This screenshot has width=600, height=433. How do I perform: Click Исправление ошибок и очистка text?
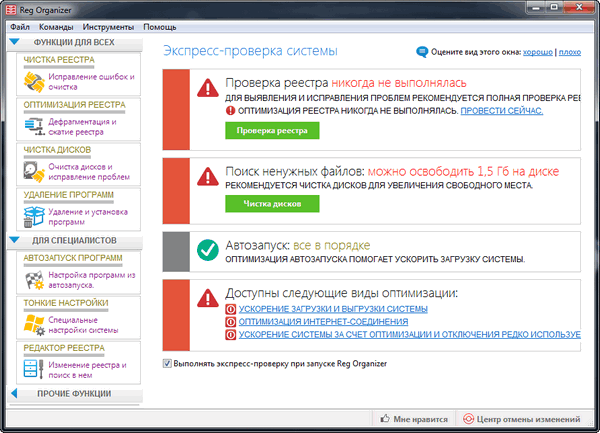pyautogui.click(x=91, y=82)
